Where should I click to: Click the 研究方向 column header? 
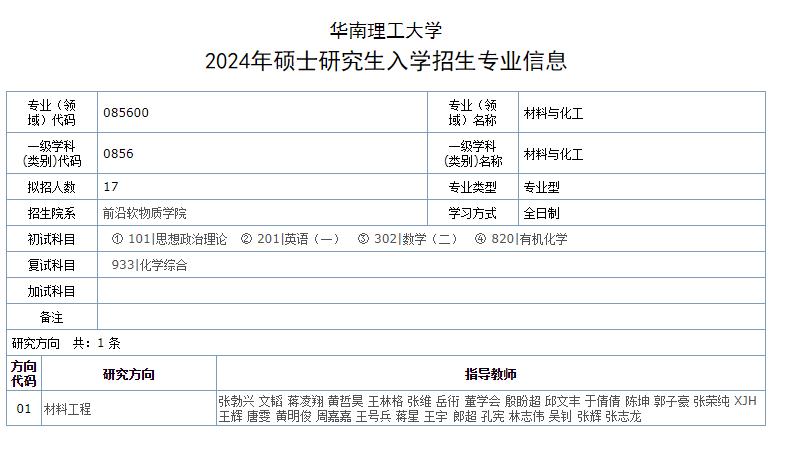click(129, 374)
